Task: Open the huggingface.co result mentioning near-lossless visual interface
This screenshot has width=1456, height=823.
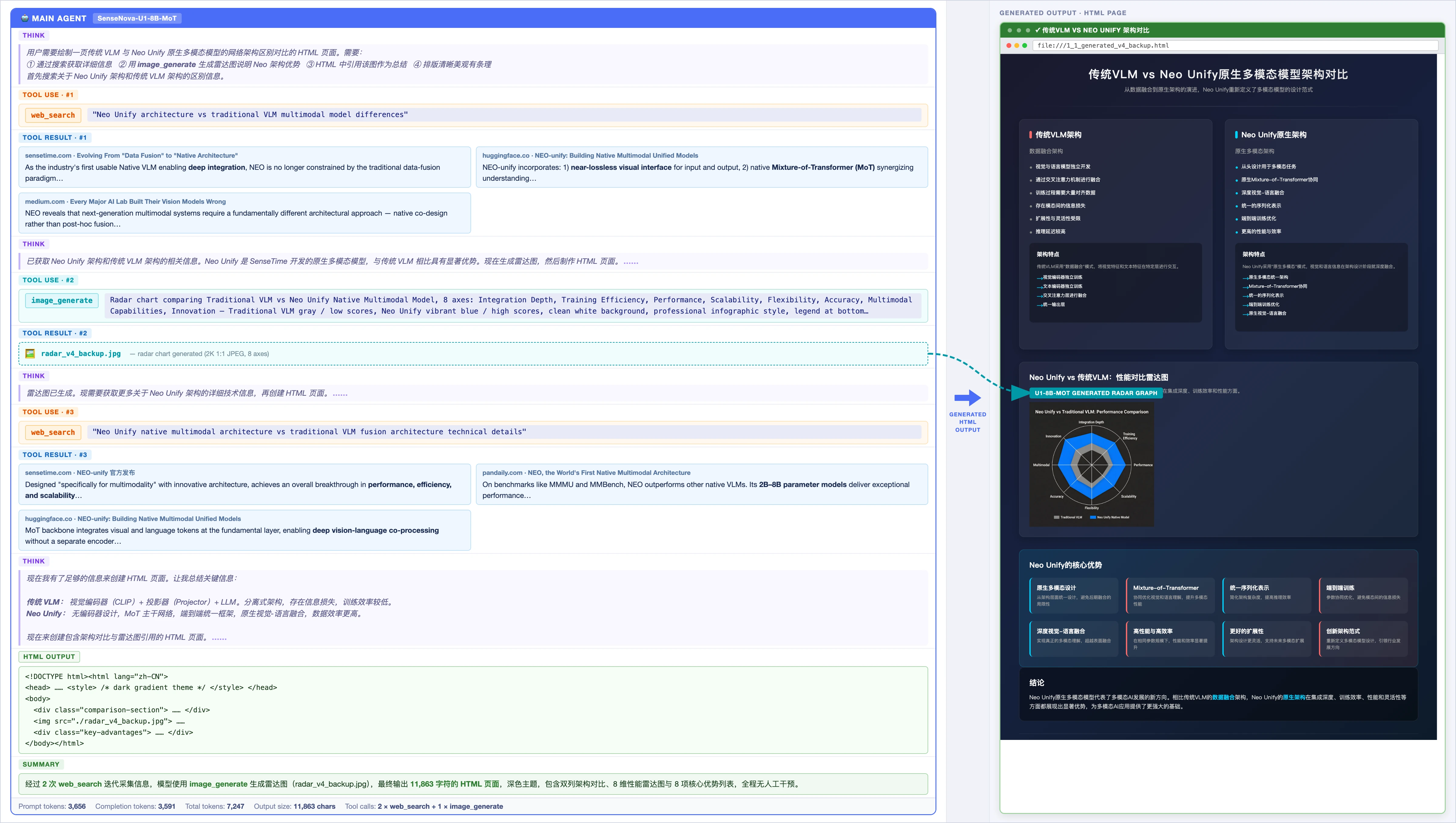Action: (x=702, y=167)
